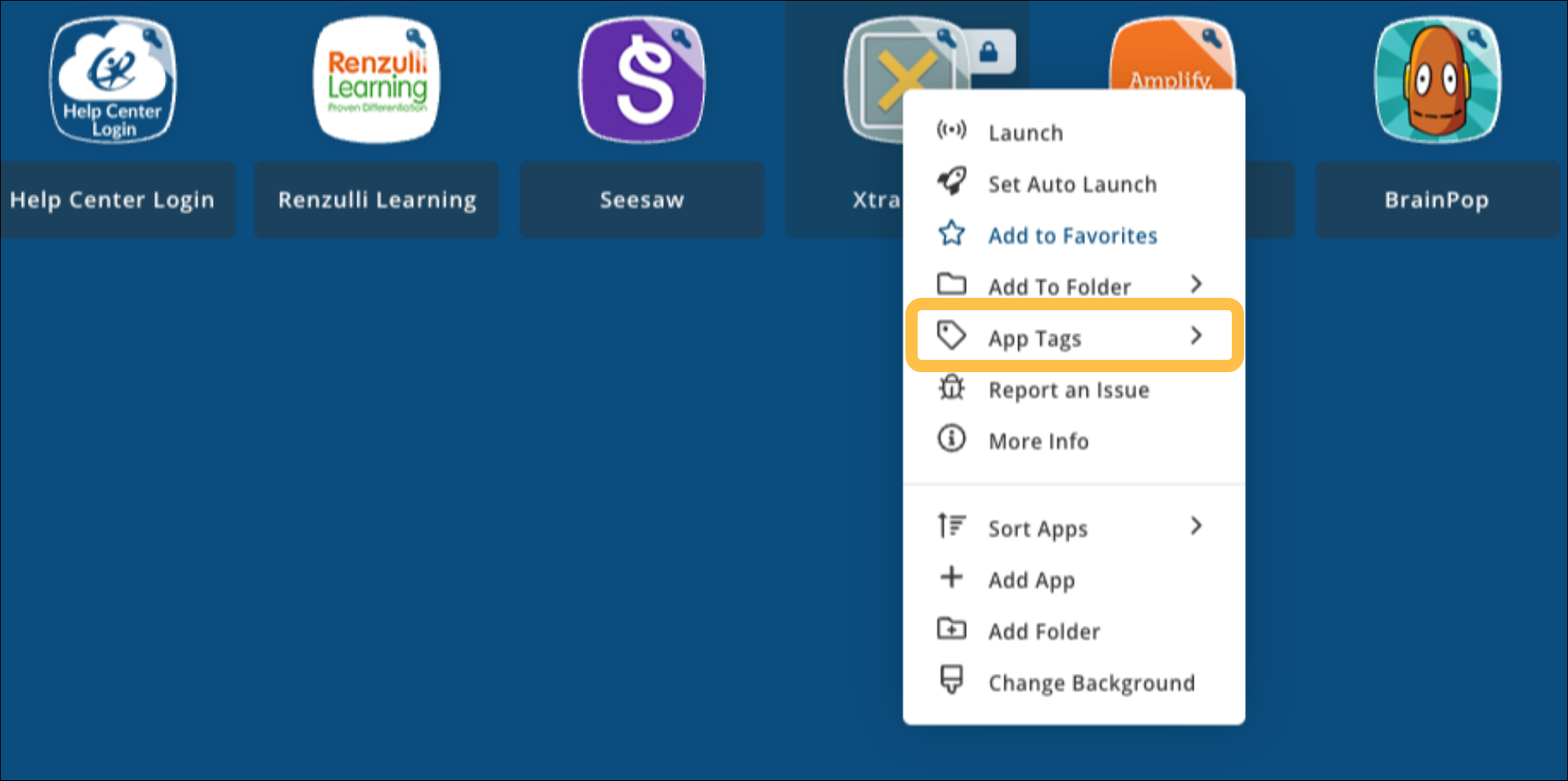
Task: Open More Info from the context menu
Action: 1074,441
